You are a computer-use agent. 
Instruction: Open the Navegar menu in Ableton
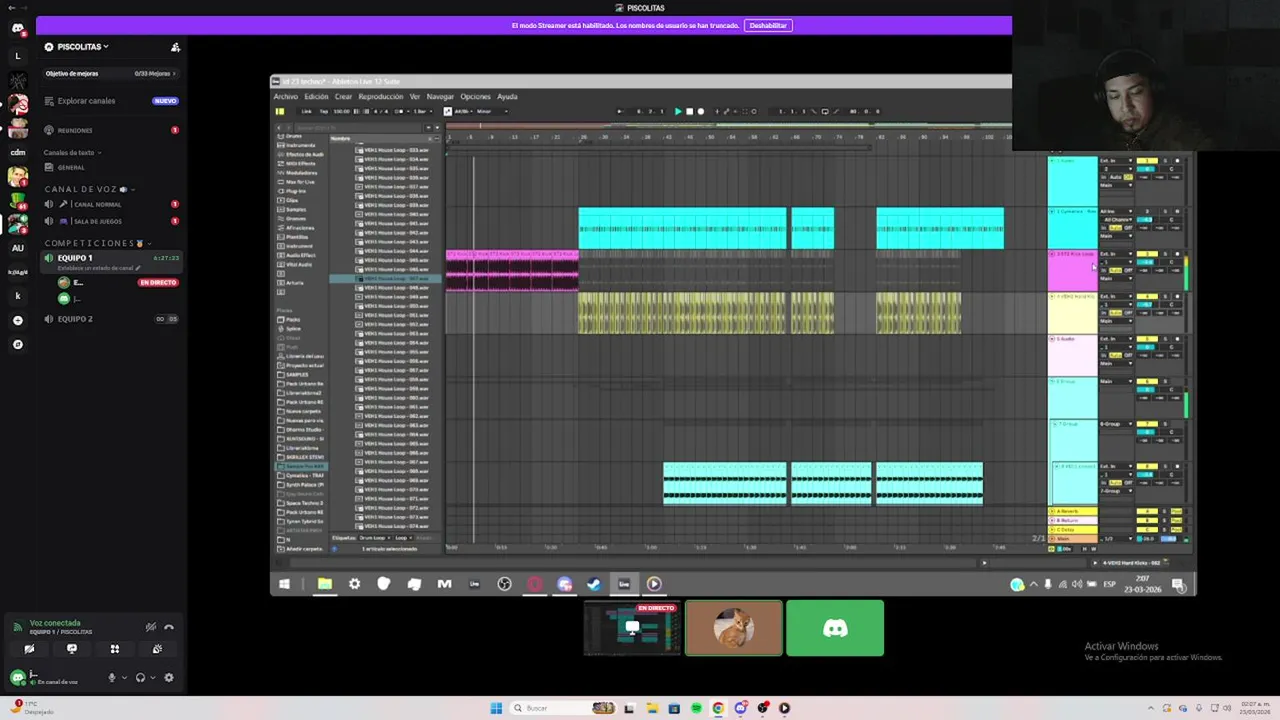[x=440, y=97]
